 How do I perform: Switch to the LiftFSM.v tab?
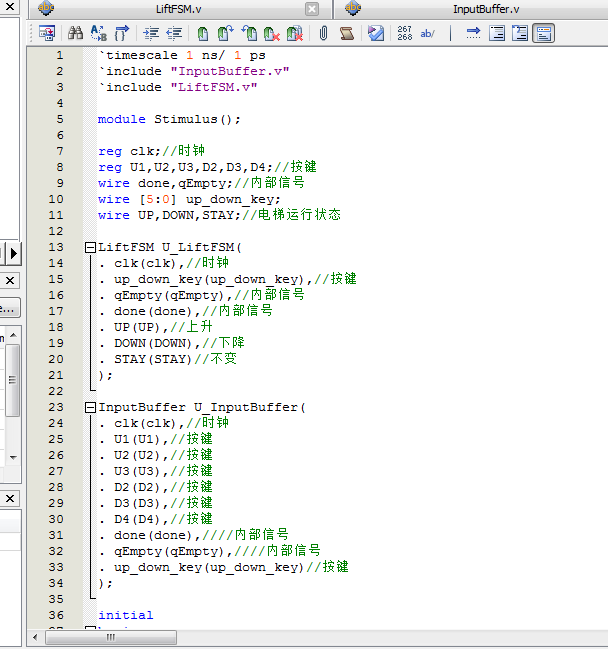click(x=178, y=9)
